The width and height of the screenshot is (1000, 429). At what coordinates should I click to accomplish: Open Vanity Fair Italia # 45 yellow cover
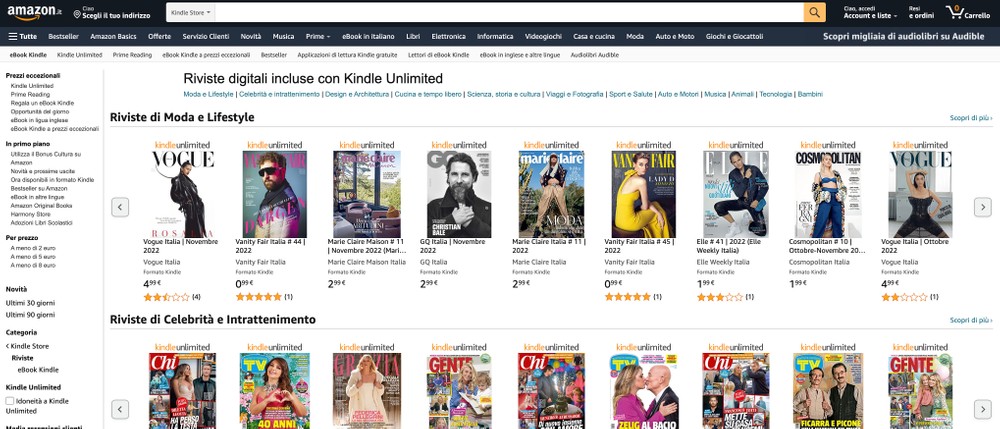643,194
